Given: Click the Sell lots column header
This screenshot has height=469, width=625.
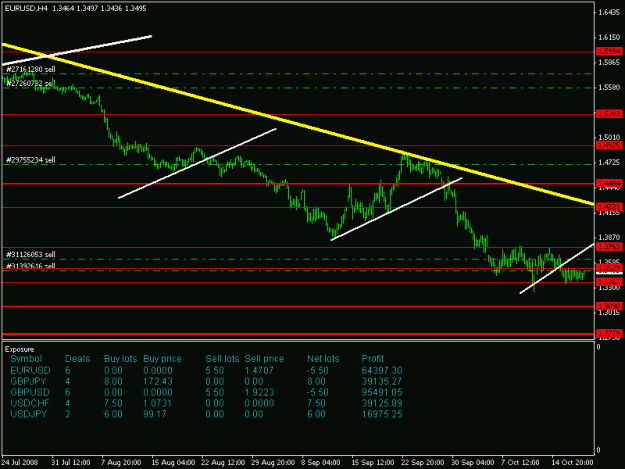Looking at the screenshot, I should (x=222, y=359).
